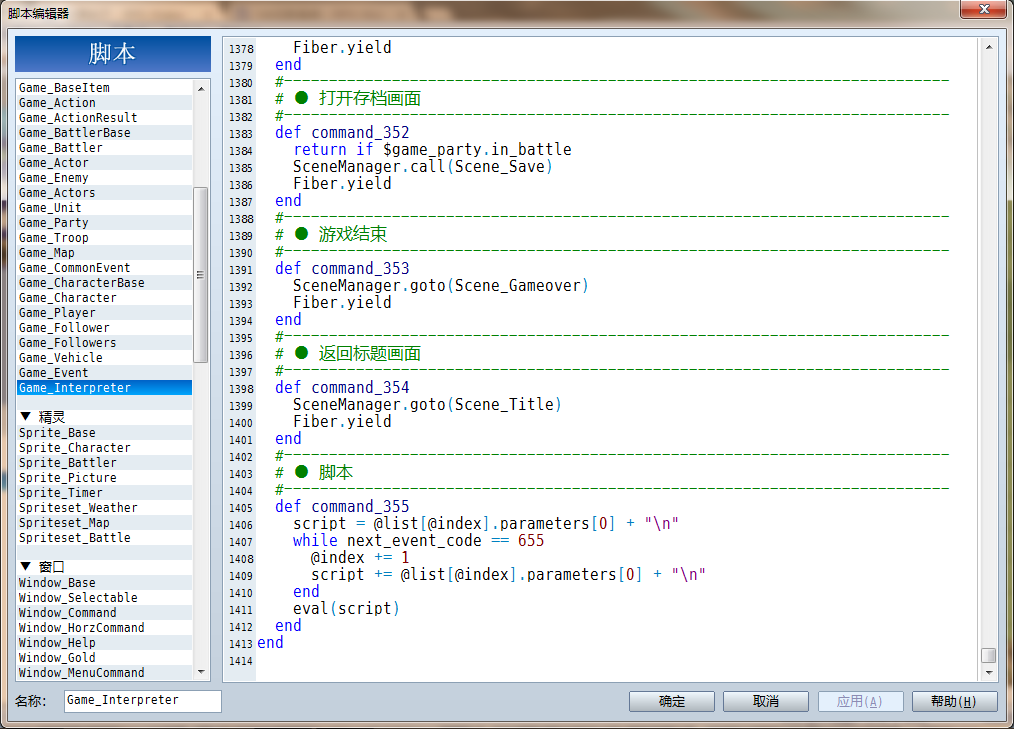The width and height of the screenshot is (1014, 729).
Task: Select Spriteset_Weather script
Action: [x=104, y=508]
